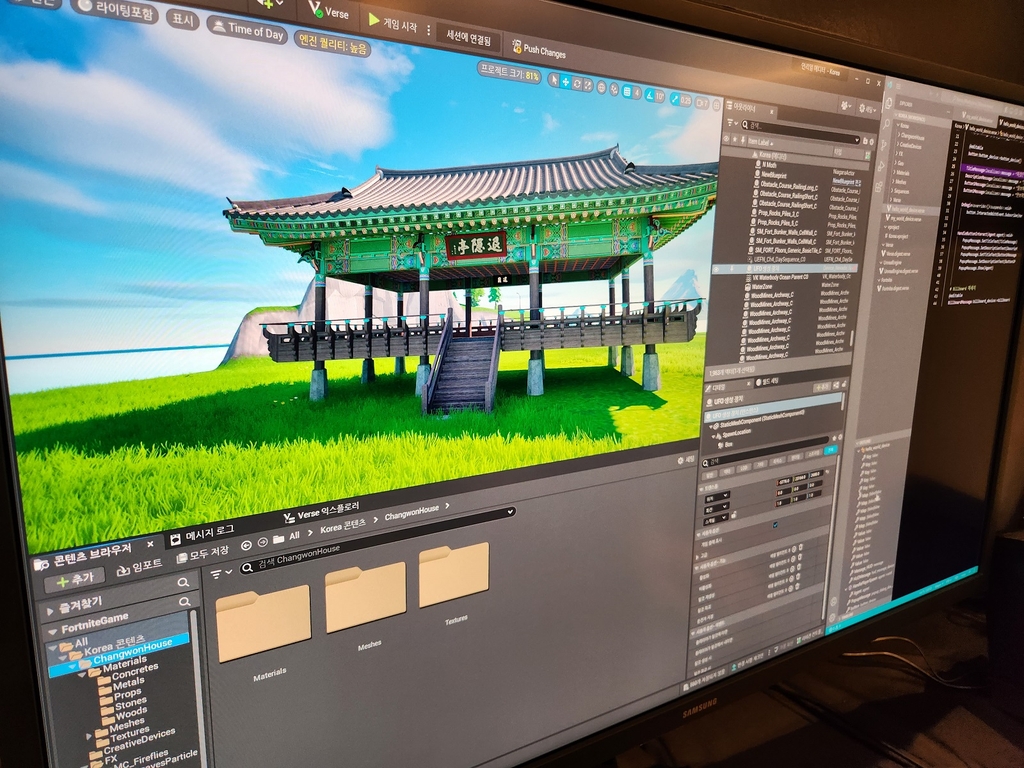1024x768 pixels.
Task: Click the Import icon in content browser
Action: coord(138,567)
